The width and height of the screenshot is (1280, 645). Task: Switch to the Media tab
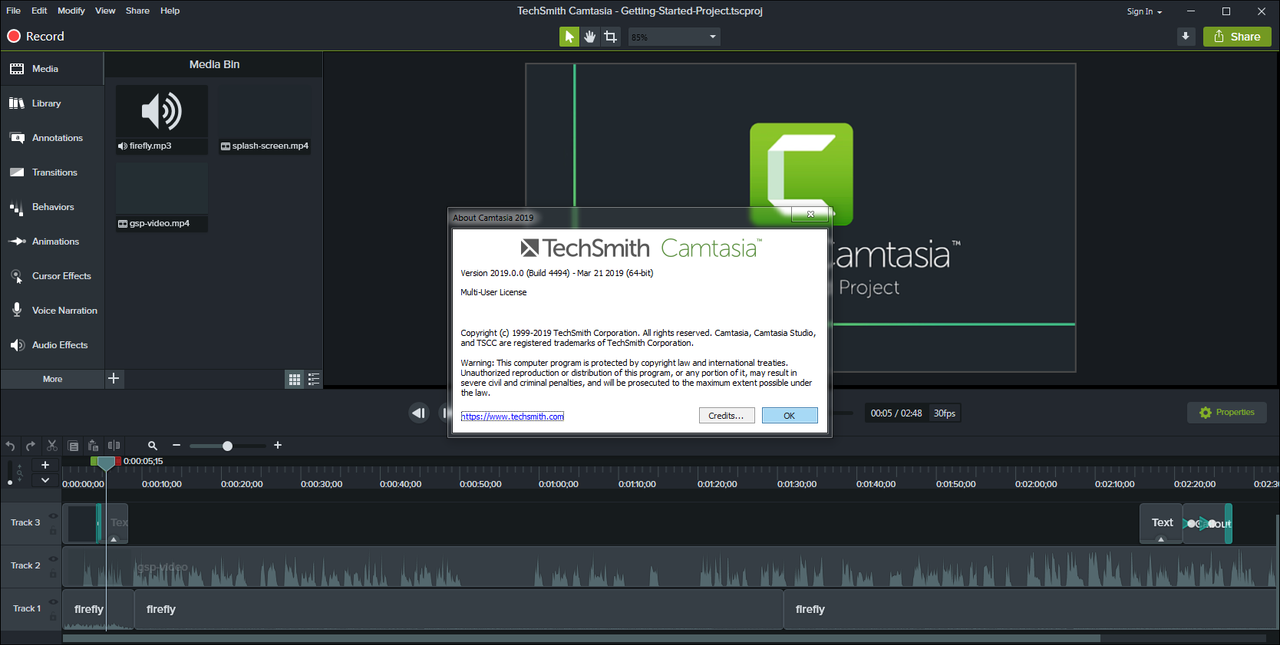tap(52, 69)
